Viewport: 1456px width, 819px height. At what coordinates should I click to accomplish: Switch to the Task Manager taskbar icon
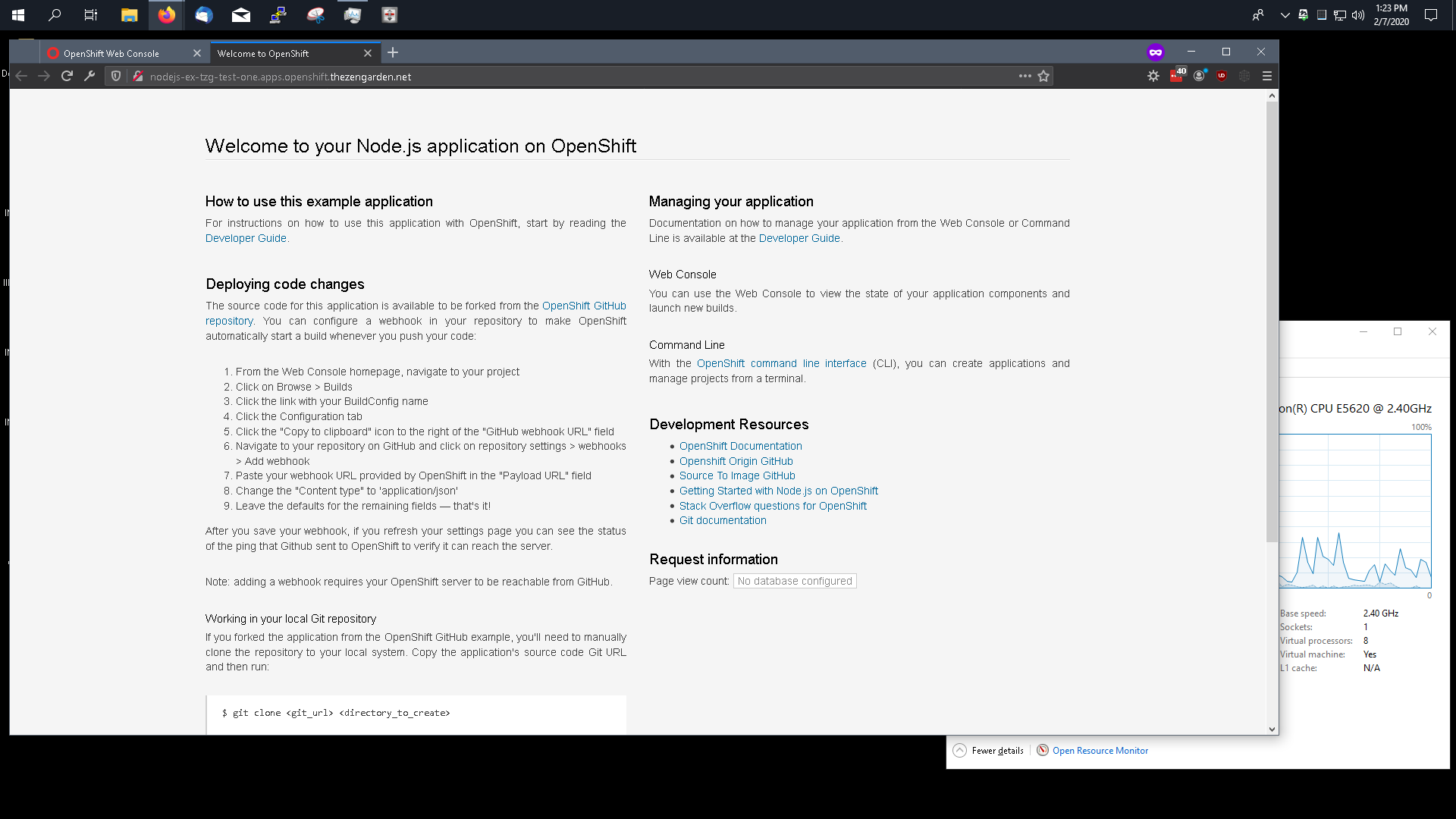point(353,14)
